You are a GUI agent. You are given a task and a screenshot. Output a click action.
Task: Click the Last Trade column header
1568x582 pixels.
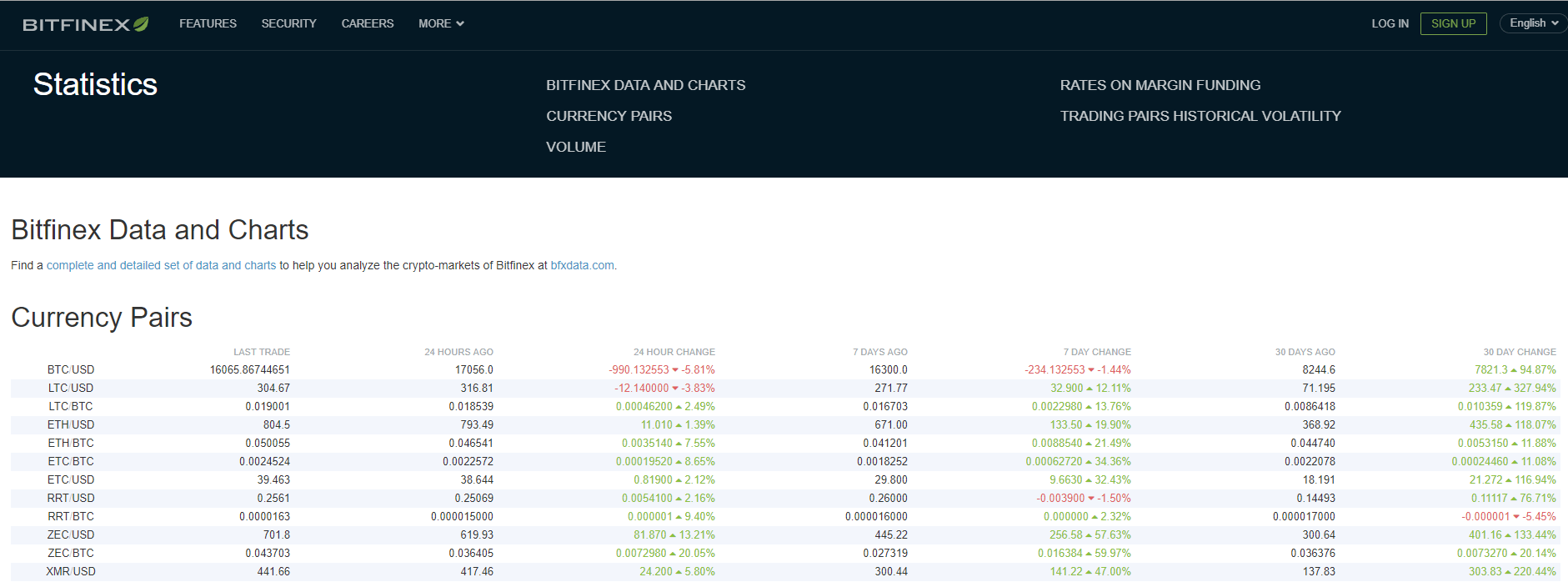point(262,352)
